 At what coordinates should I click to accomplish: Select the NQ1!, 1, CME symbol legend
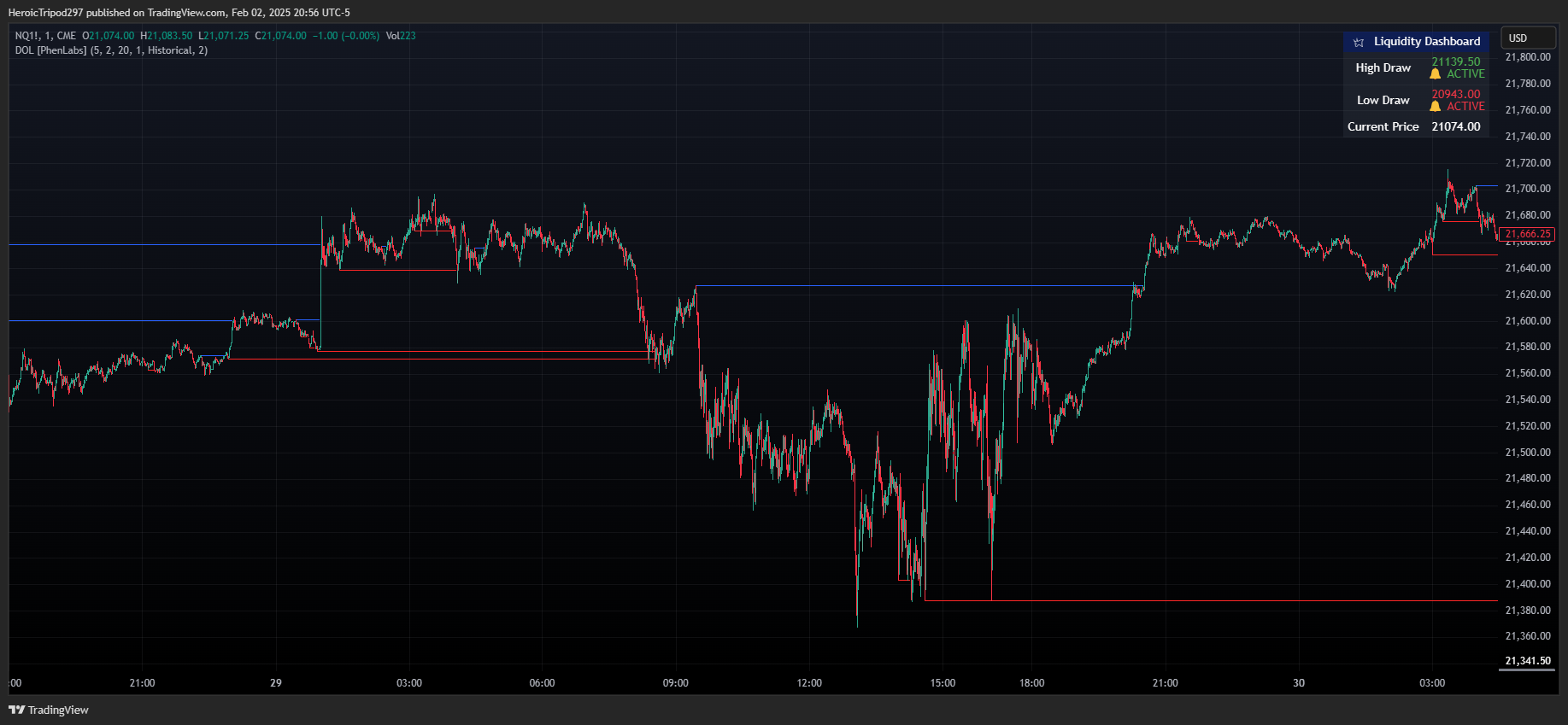coord(45,36)
